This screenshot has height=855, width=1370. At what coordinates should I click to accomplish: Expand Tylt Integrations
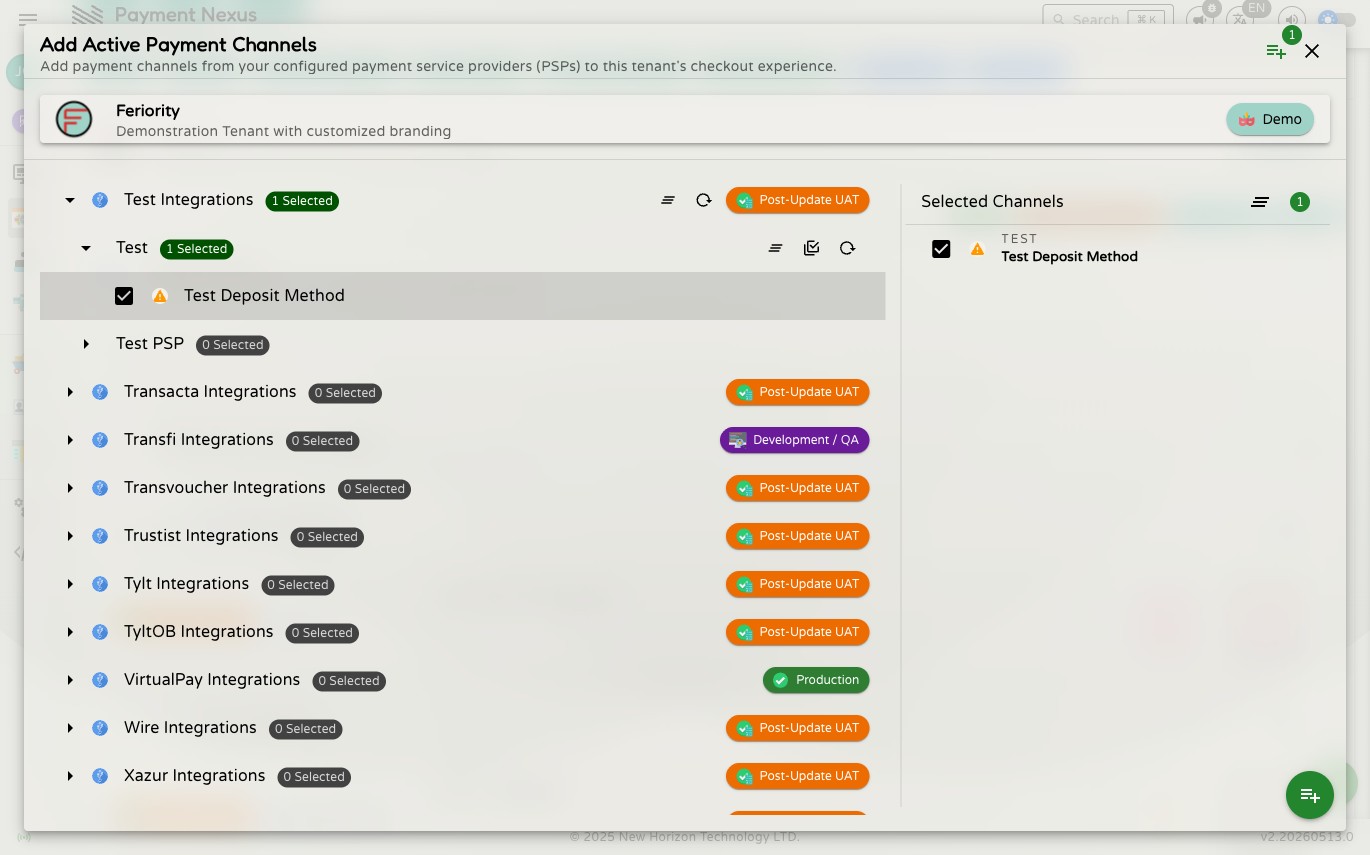click(70, 584)
